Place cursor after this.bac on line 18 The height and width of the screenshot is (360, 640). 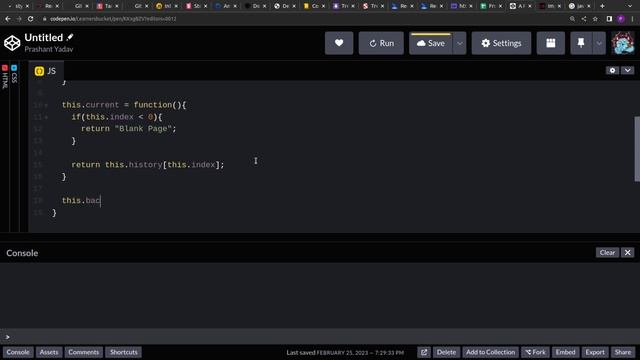[101, 200]
